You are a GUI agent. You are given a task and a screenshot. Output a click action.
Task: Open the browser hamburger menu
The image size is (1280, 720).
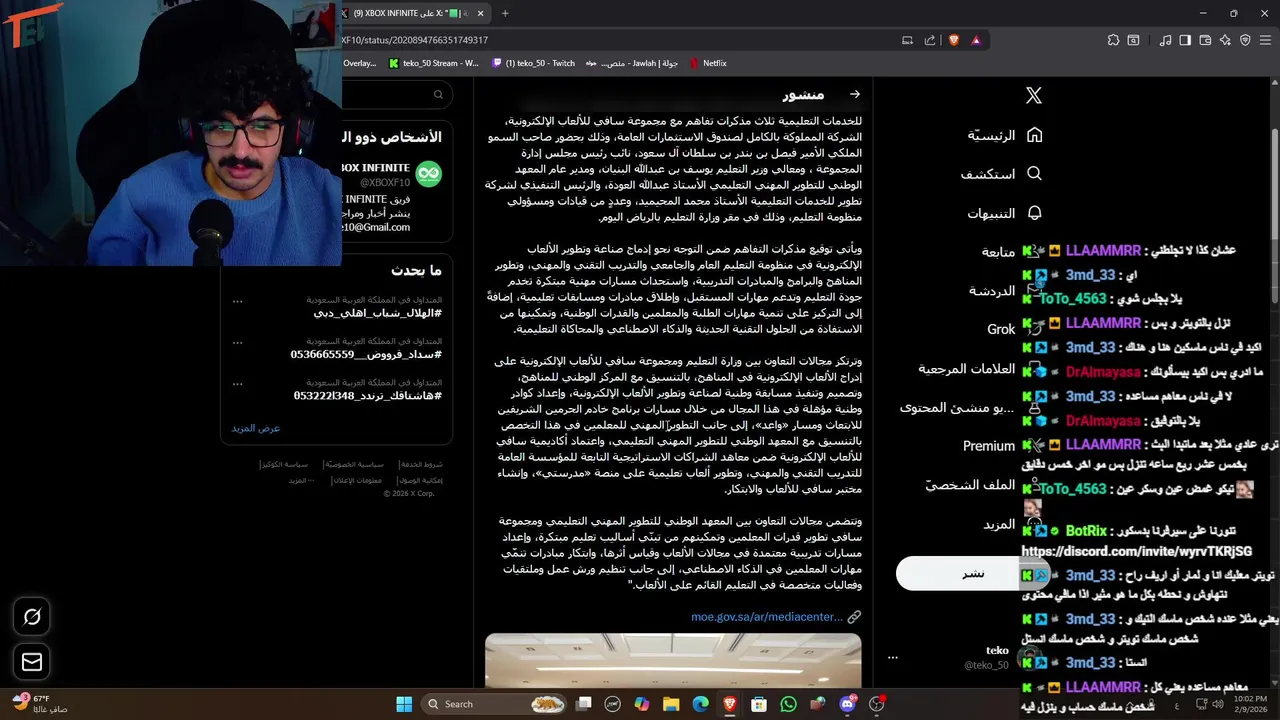[x=1266, y=40]
